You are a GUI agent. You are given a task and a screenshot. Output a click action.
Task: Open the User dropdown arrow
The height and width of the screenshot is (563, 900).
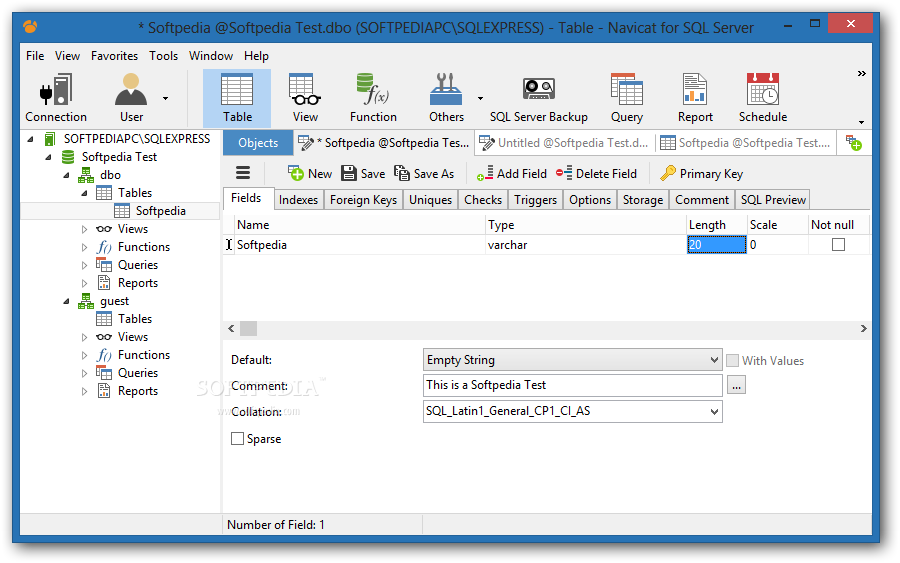click(x=165, y=99)
